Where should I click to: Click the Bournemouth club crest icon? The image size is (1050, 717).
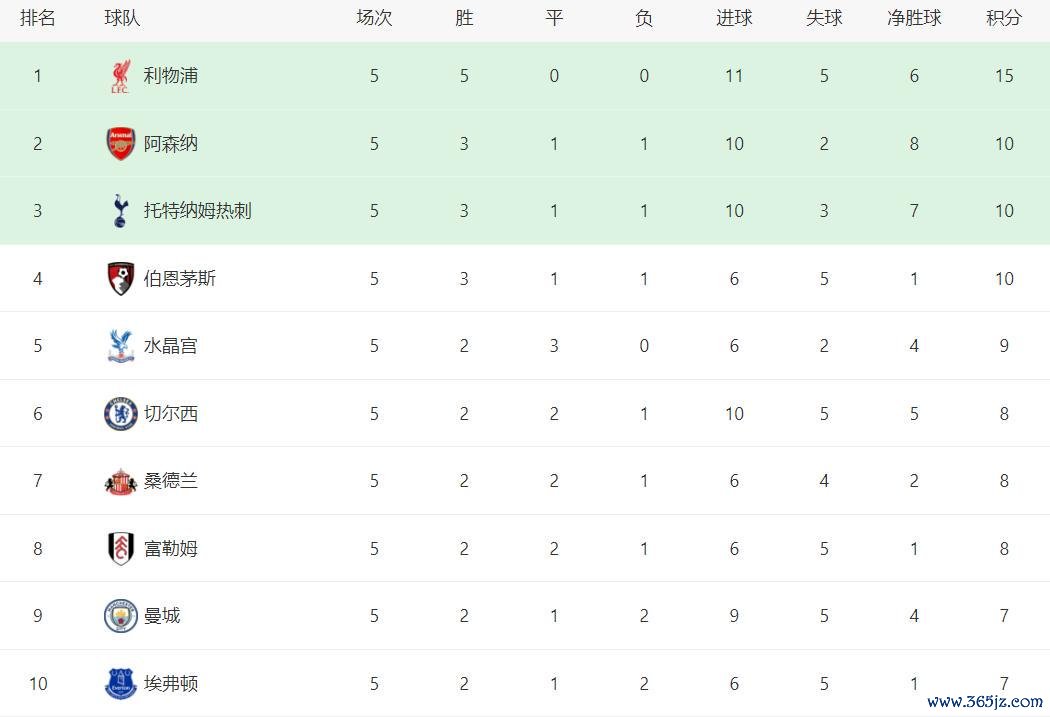[x=120, y=279]
